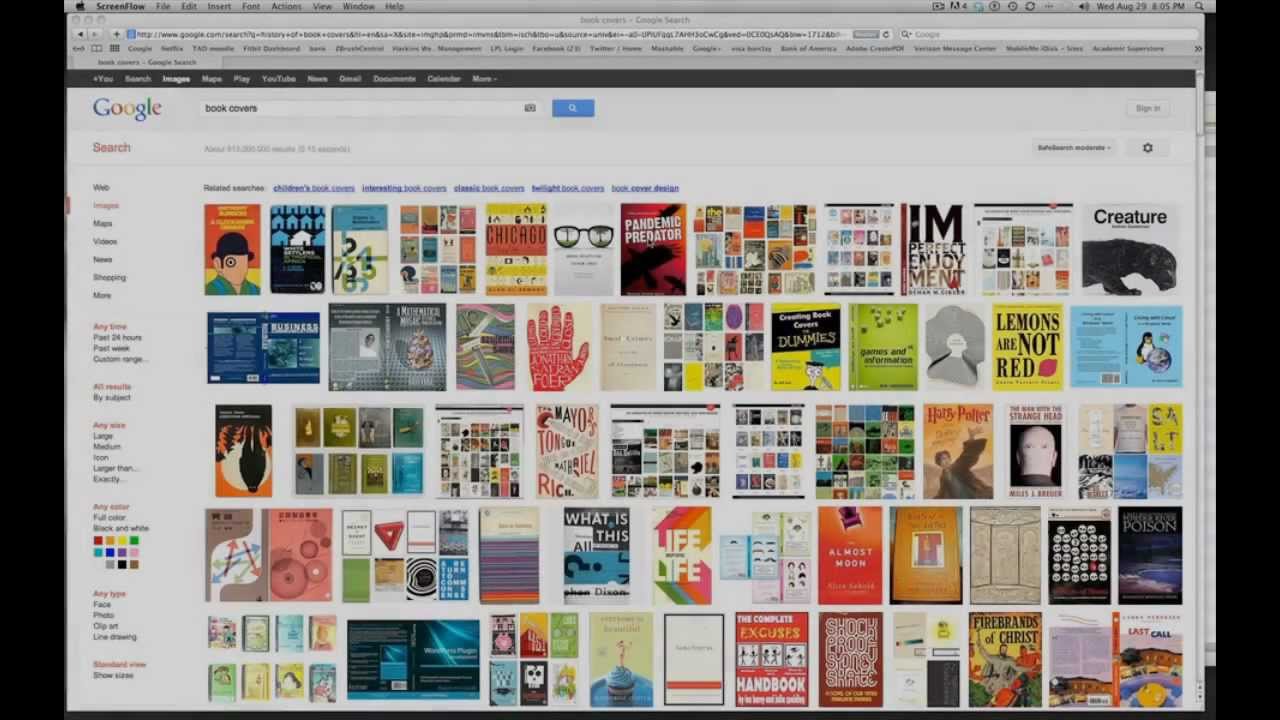Switch to Maps in black bar
This screenshot has height=720, width=1280.
point(212,79)
